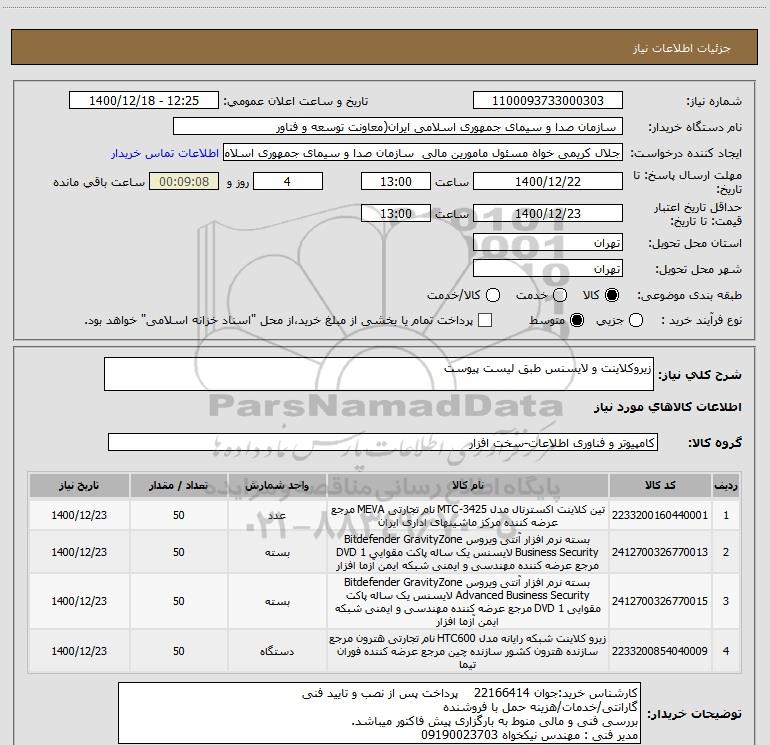Click the unit cell دستگاه in row 4
Viewport: 770px width, 745px height.
coord(277,651)
